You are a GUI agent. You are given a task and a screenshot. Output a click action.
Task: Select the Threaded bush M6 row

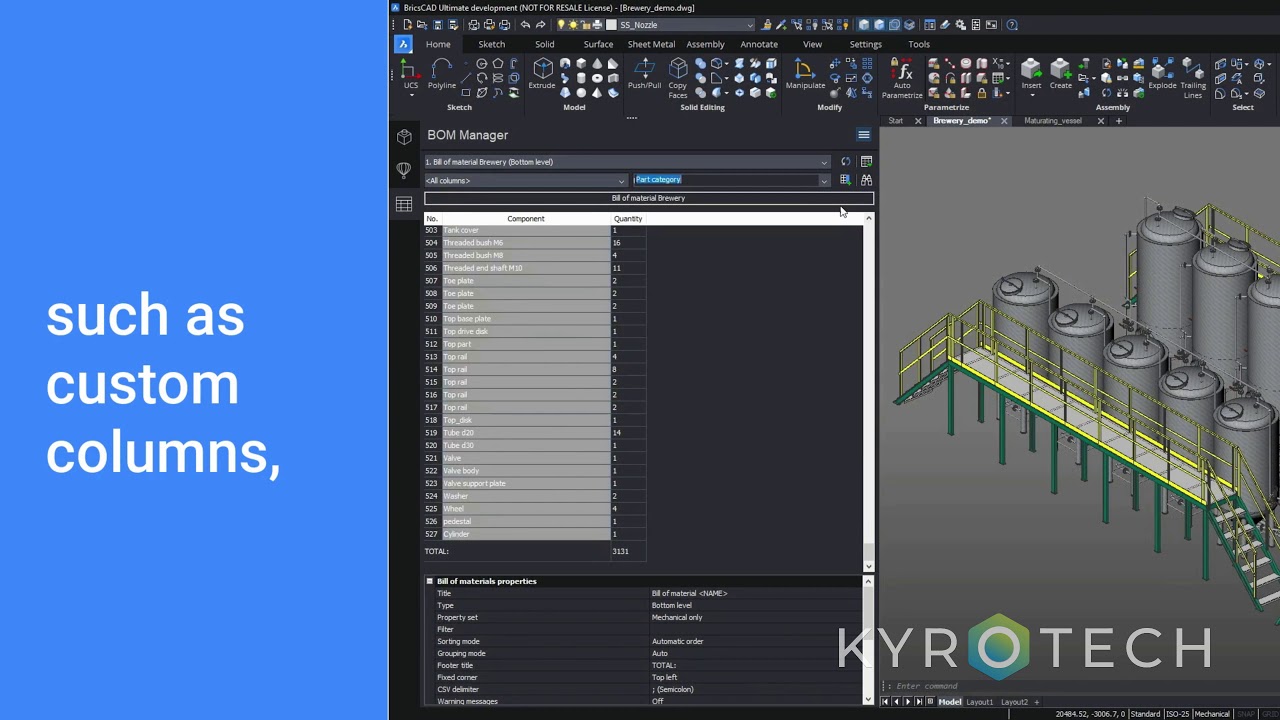[x=535, y=243]
